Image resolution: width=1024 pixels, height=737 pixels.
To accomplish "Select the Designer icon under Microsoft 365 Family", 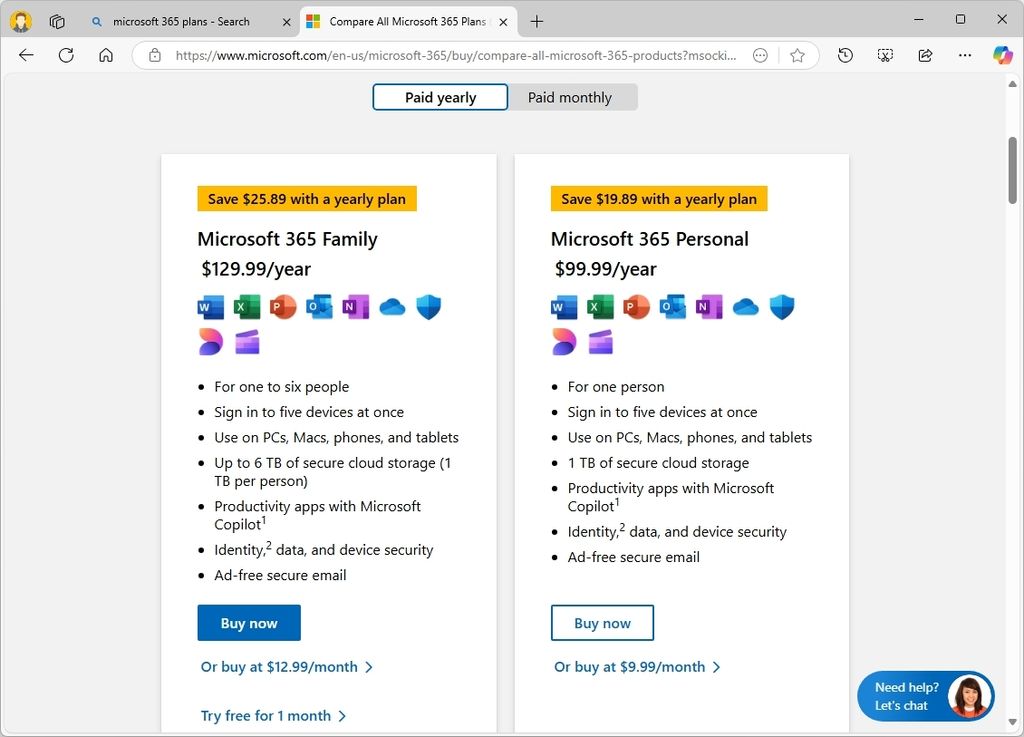I will (210, 342).
